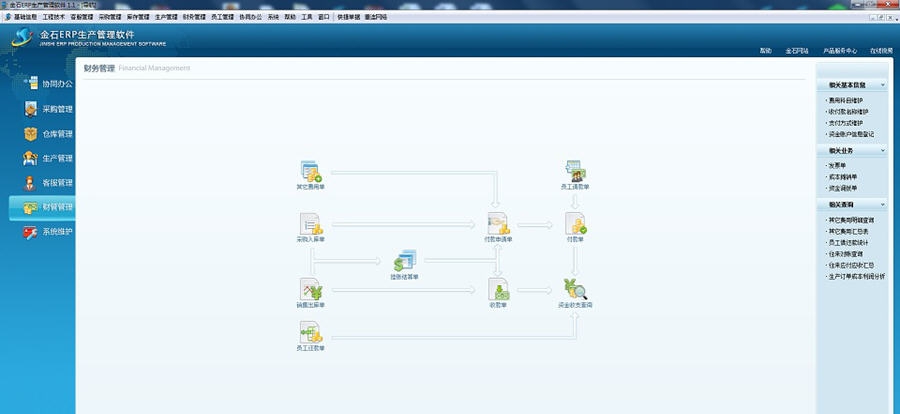Image resolution: width=900 pixels, height=414 pixels.
Task: Open 往来应付应收汇总 in 相关查询
Action: point(851,265)
